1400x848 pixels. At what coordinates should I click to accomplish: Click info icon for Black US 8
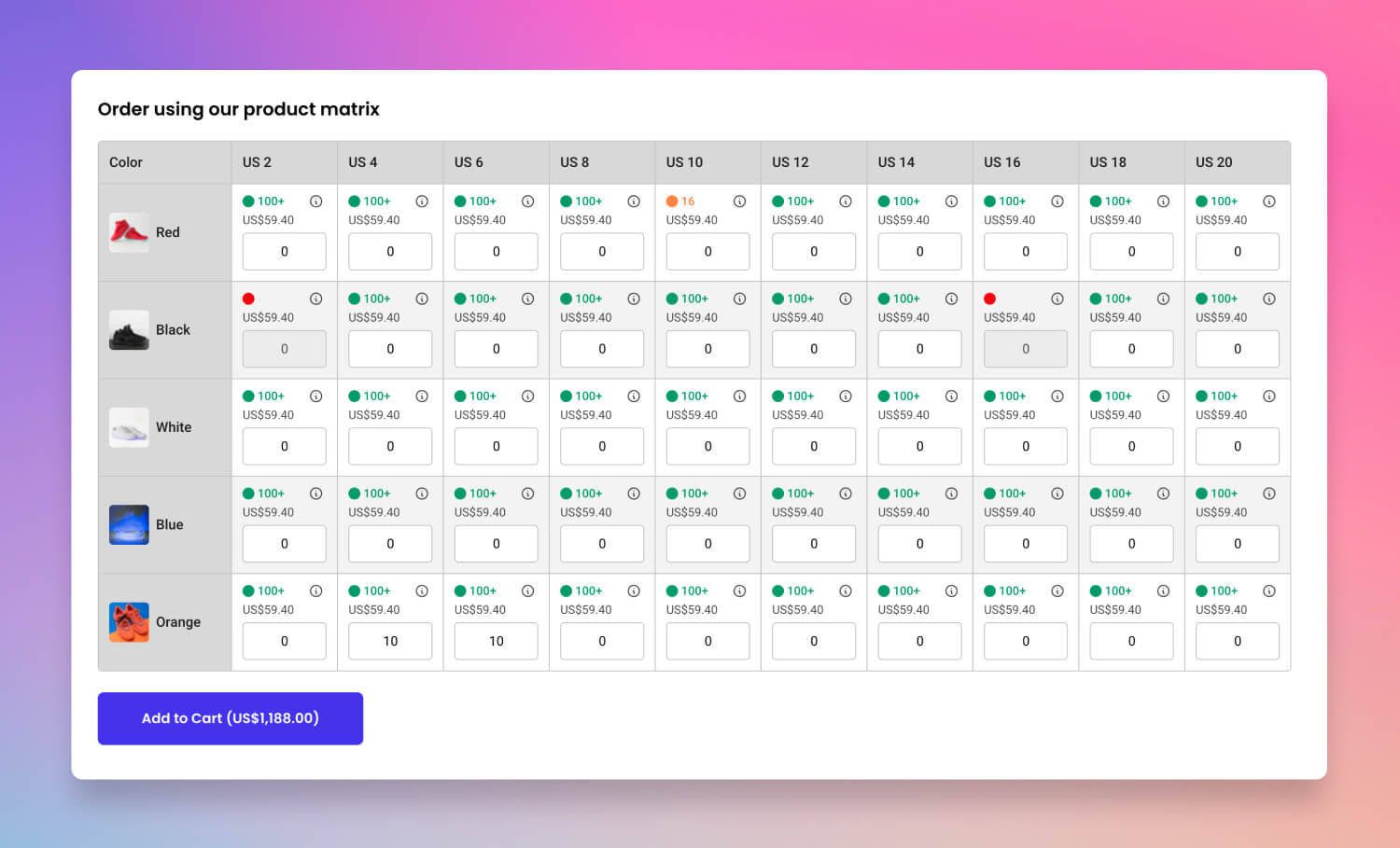634,299
